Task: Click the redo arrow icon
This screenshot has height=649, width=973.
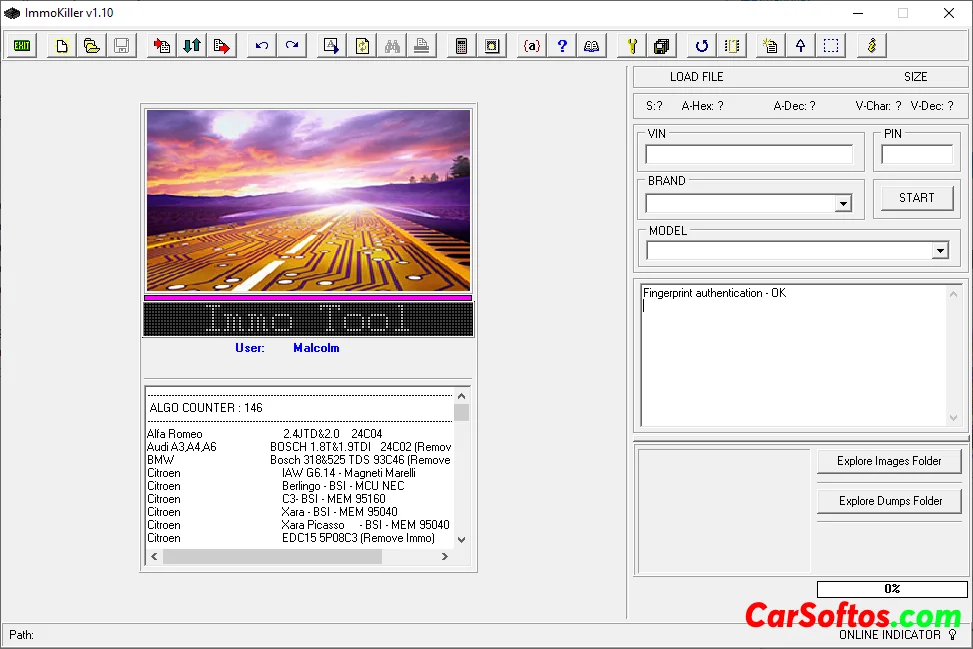Action: [292, 46]
